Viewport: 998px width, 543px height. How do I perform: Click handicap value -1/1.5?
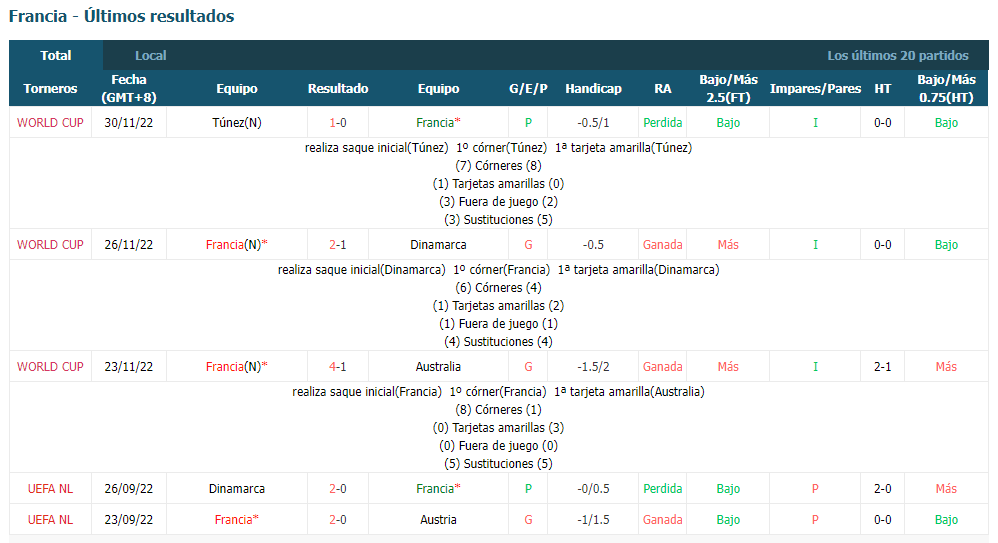pyautogui.click(x=593, y=520)
